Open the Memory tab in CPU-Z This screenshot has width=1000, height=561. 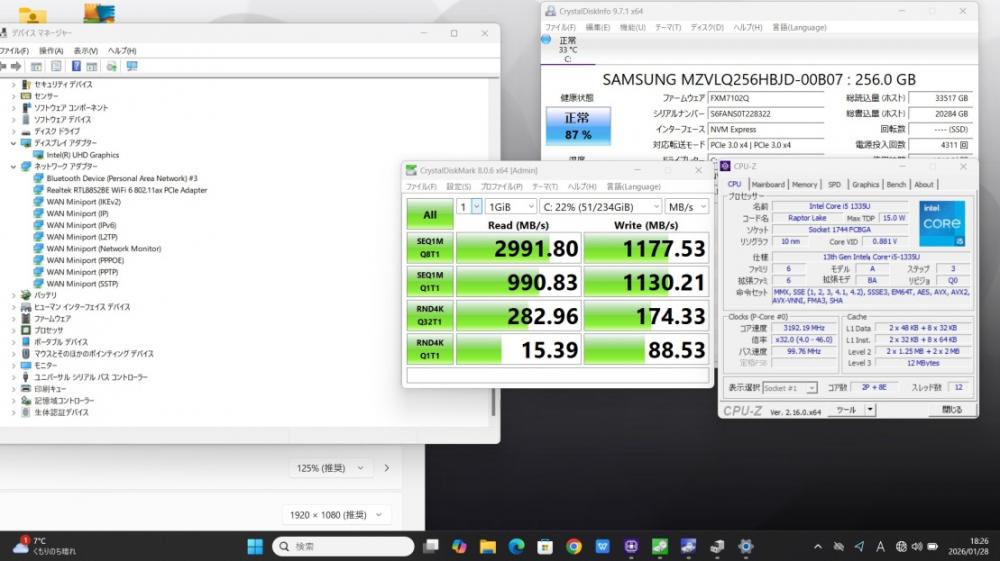pos(804,184)
